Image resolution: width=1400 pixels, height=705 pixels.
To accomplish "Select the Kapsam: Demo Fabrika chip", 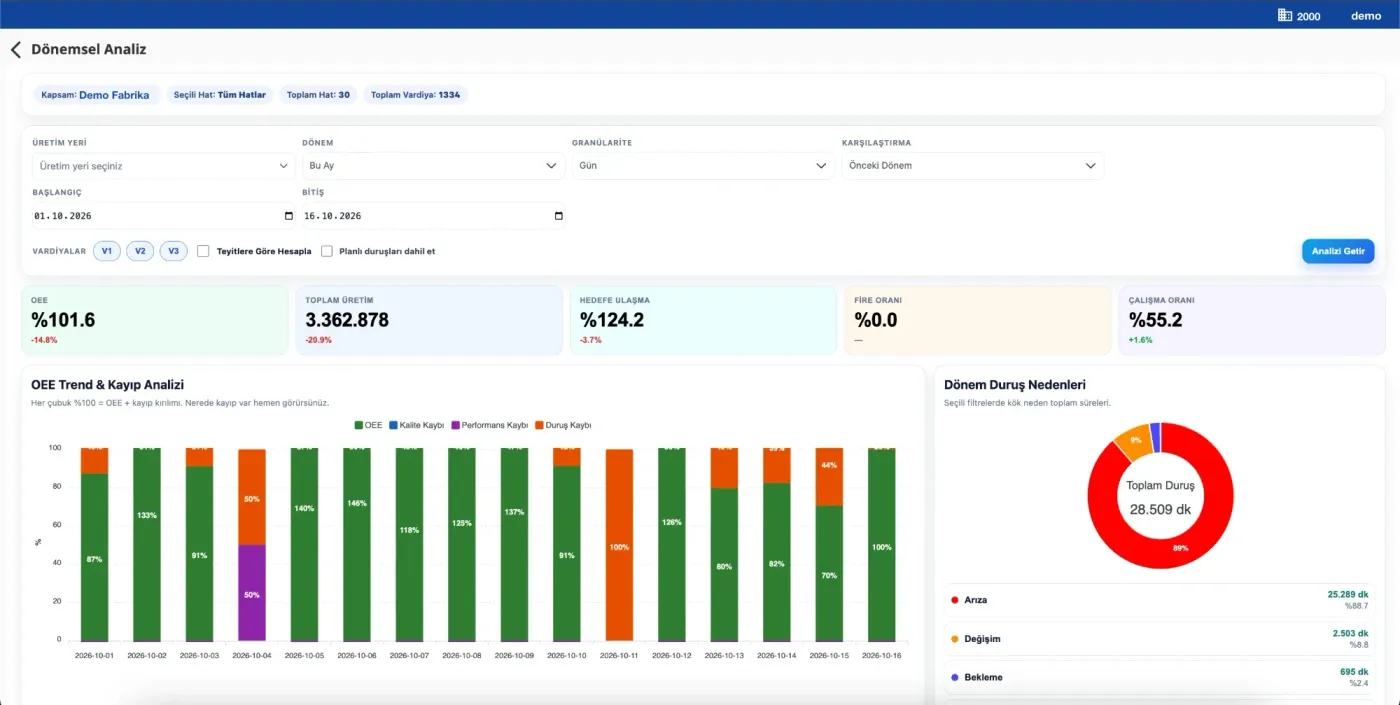I will (x=95, y=95).
